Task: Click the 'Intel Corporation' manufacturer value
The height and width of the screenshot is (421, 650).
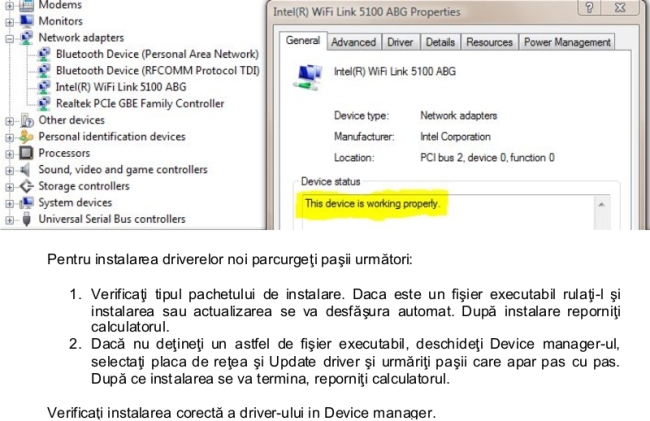Action: coord(455,137)
